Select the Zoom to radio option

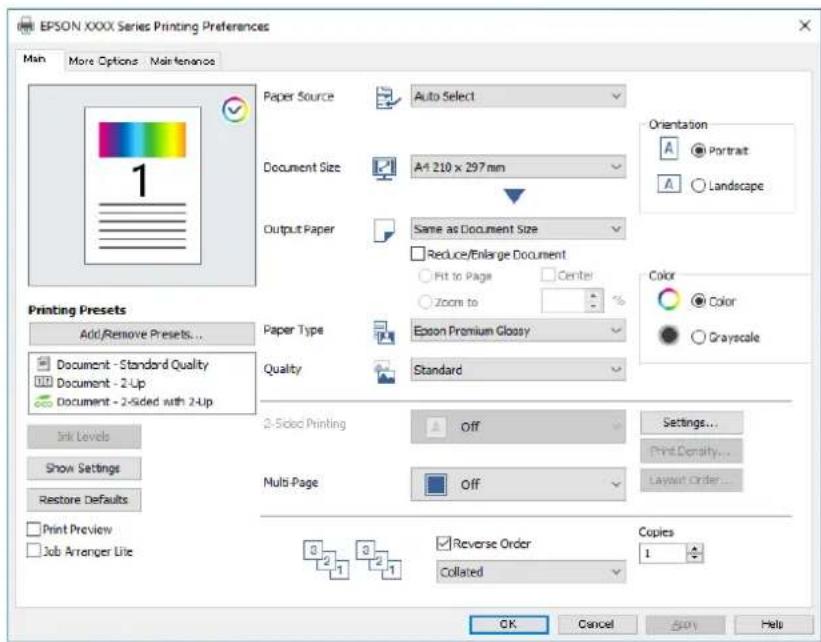pos(425,302)
